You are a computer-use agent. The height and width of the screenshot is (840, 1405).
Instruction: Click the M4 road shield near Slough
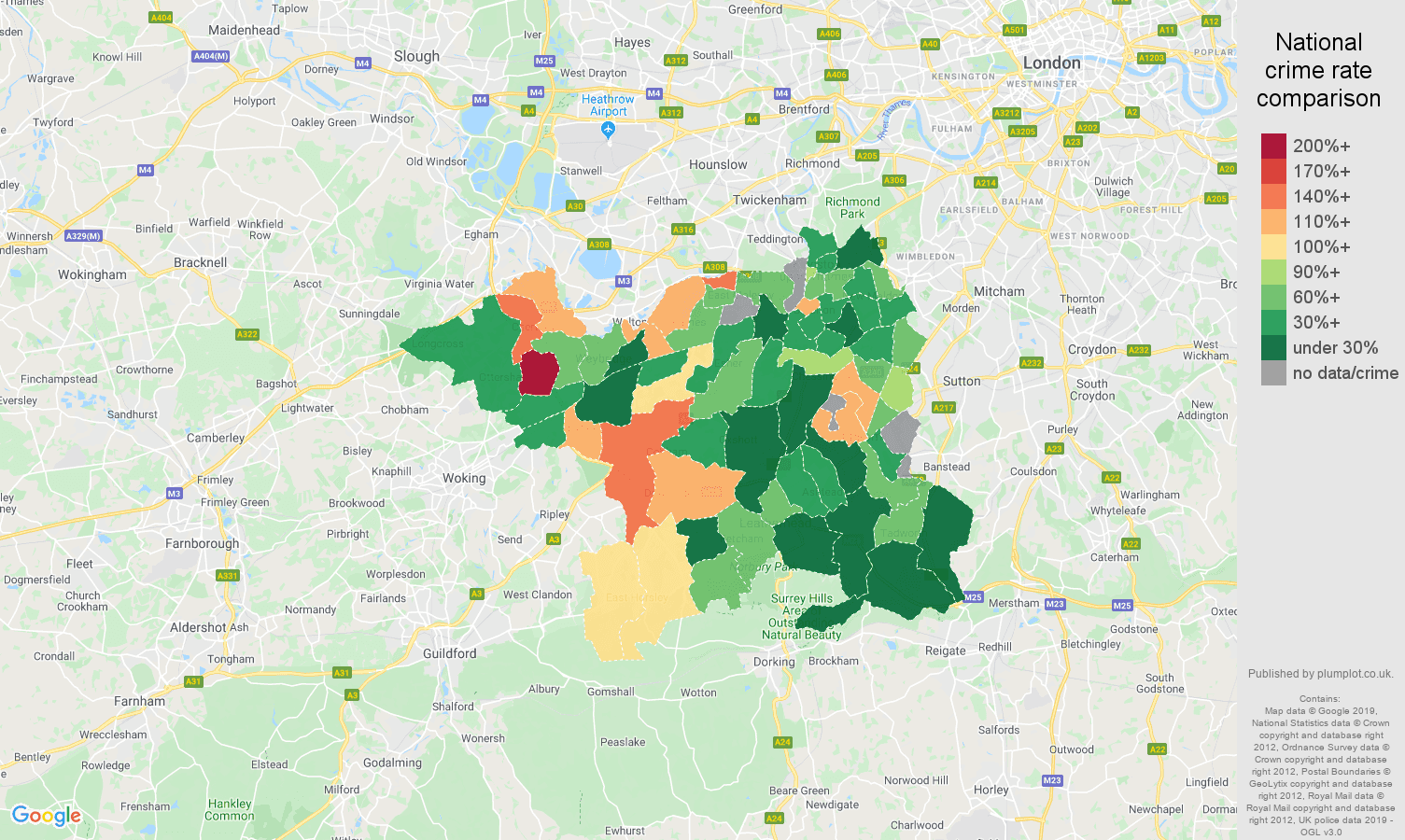point(363,63)
